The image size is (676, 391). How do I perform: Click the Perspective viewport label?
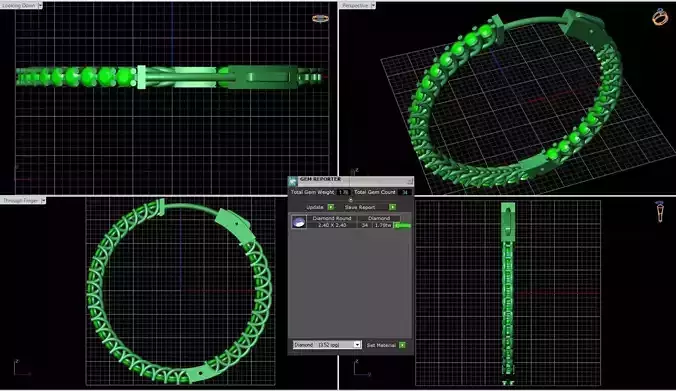(x=355, y=6)
